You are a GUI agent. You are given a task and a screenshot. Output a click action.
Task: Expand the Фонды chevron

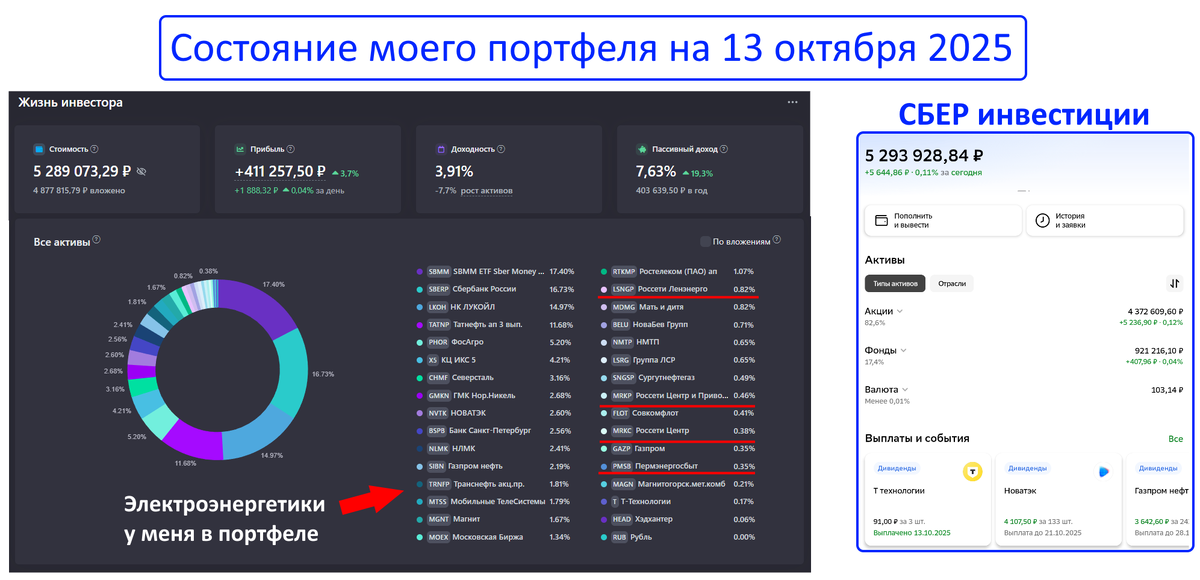(x=903, y=350)
